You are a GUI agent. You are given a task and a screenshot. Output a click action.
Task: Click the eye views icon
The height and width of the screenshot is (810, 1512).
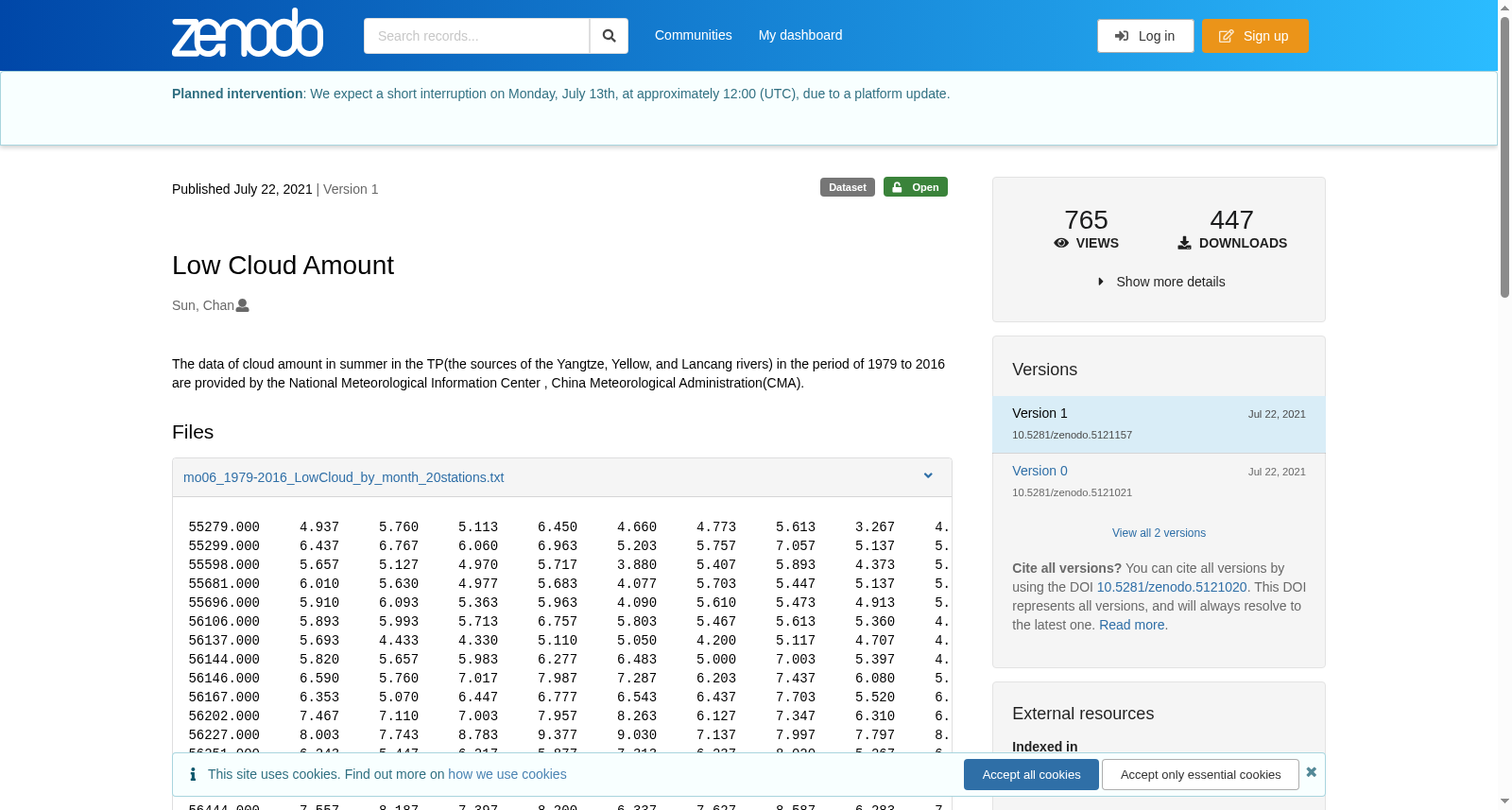click(x=1061, y=243)
